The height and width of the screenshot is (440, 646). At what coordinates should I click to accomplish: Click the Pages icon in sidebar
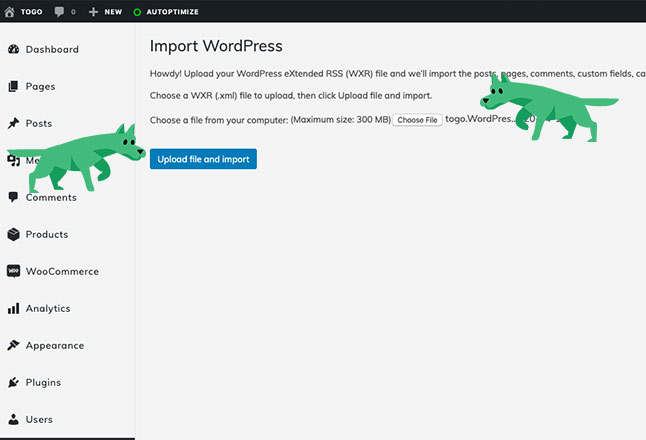[13, 86]
